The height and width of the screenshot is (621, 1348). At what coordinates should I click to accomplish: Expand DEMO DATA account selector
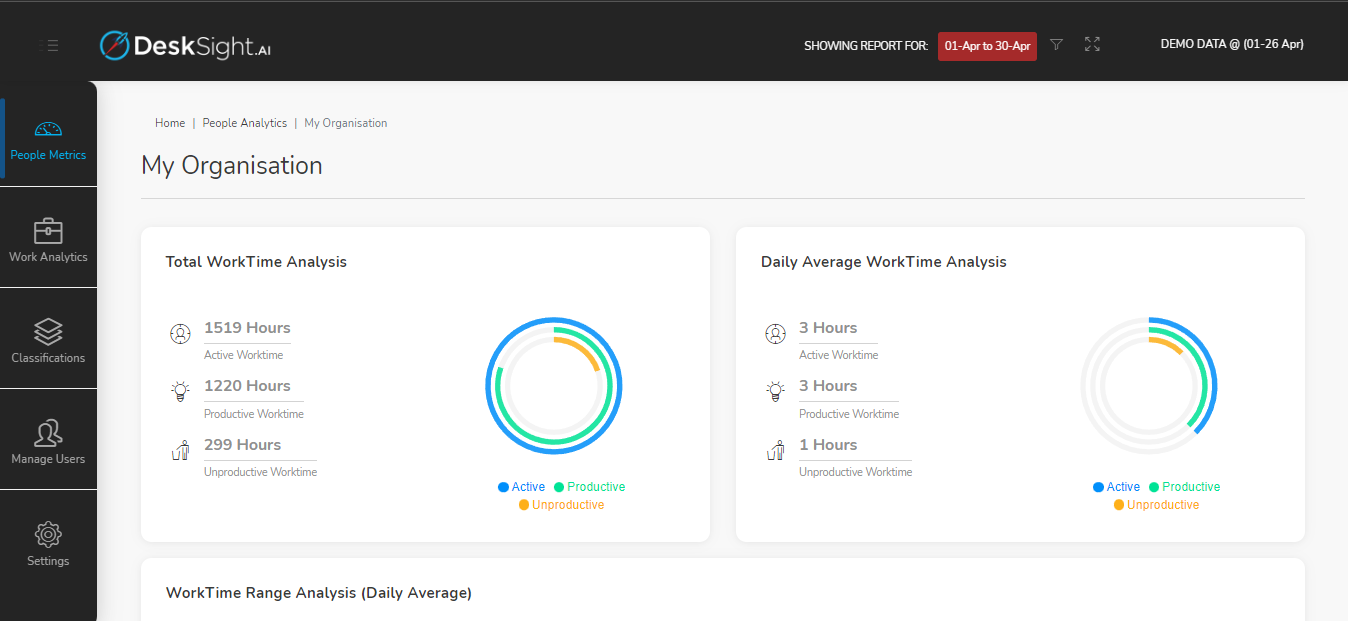click(1231, 43)
